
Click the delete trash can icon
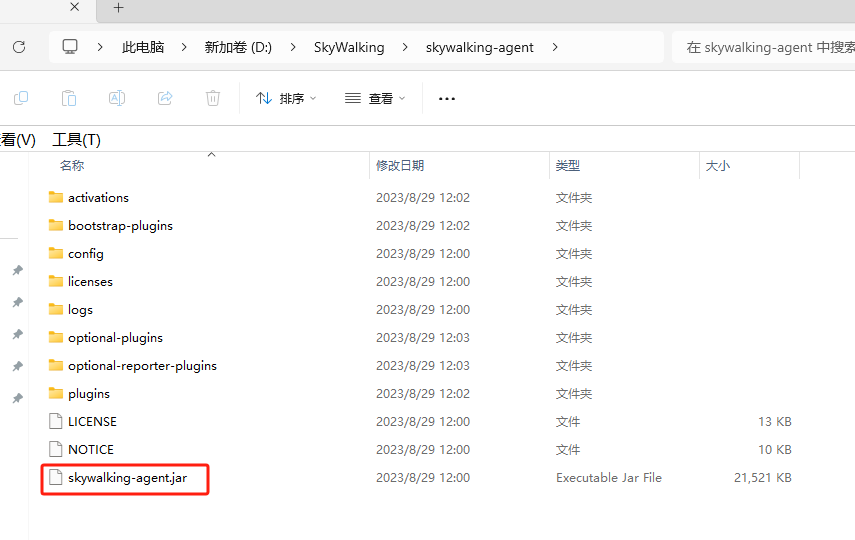(213, 98)
